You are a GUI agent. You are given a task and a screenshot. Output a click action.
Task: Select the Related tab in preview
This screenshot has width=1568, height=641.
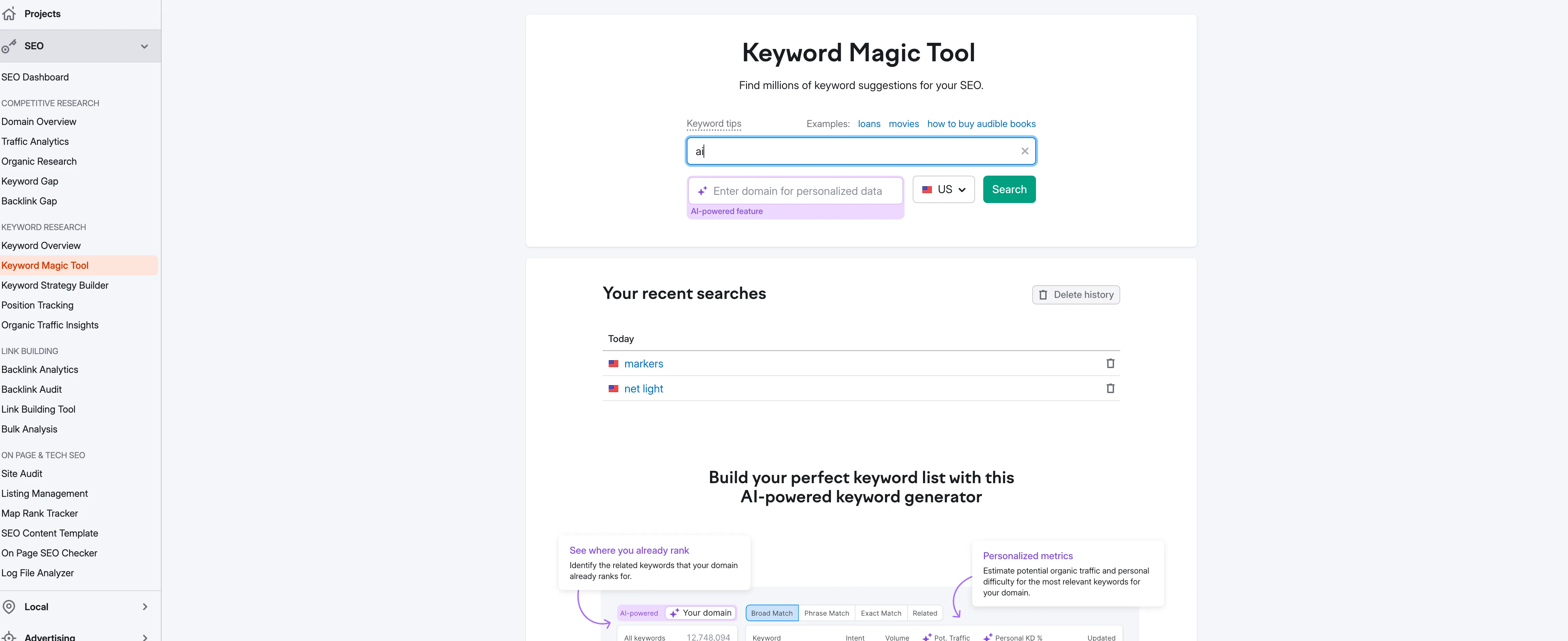pyautogui.click(x=925, y=613)
